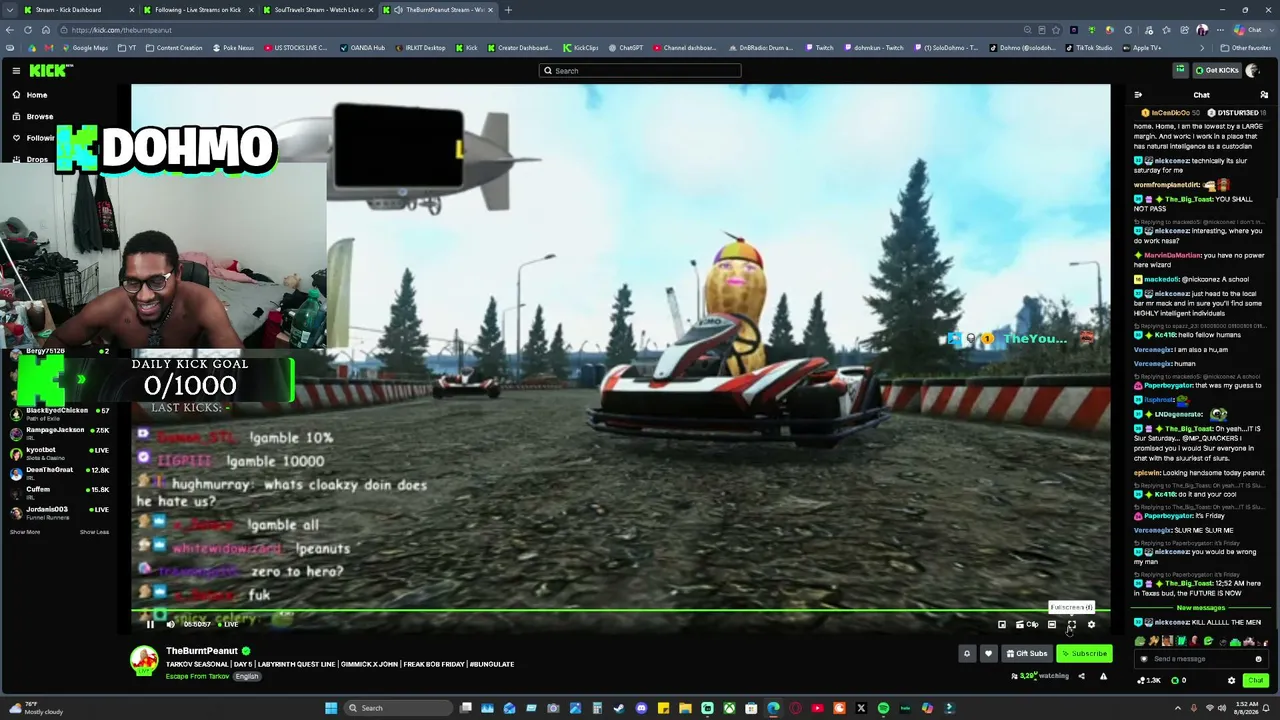Follow the channel with the heart button
Viewport: 1280px width, 720px height.
click(x=988, y=654)
